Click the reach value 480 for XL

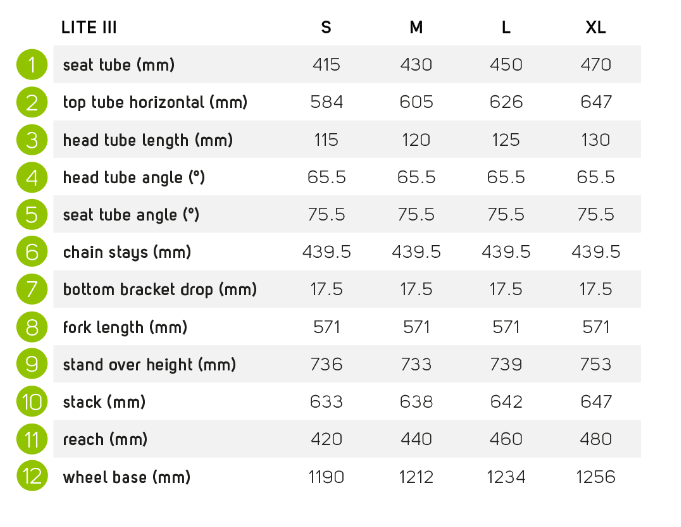click(x=595, y=439)
